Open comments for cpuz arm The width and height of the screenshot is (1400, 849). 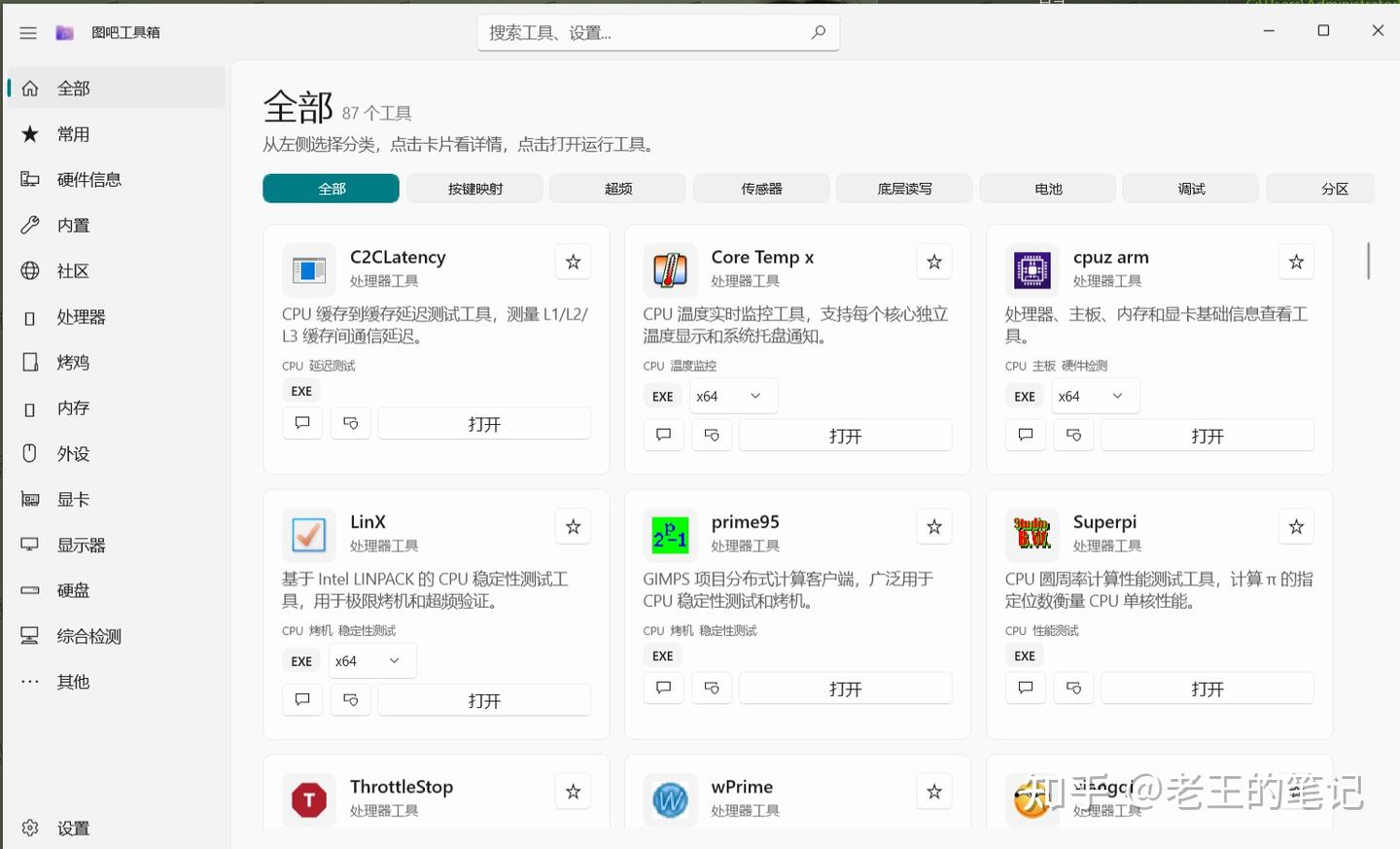click(x=1026, y=435)
